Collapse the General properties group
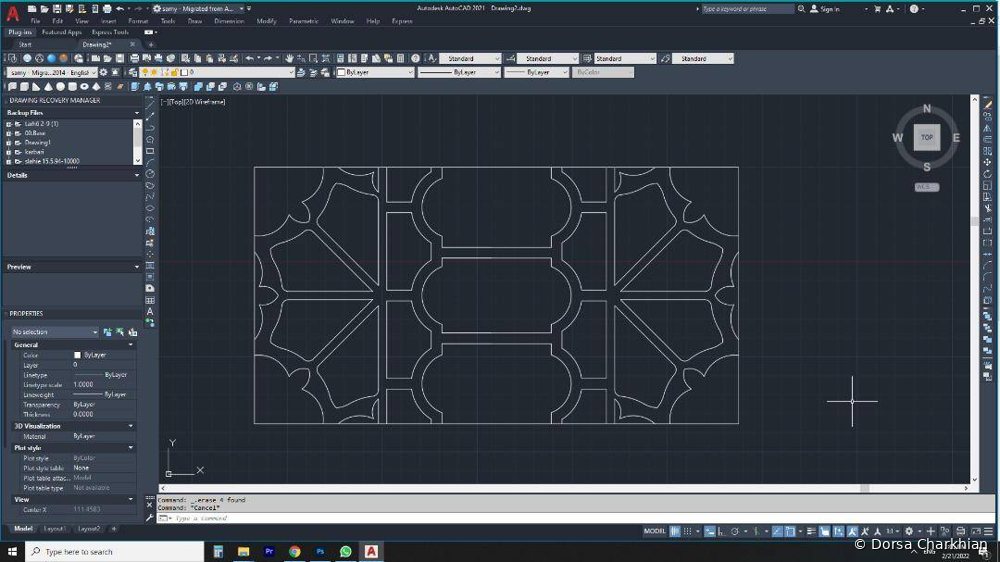 coord(131,344)
